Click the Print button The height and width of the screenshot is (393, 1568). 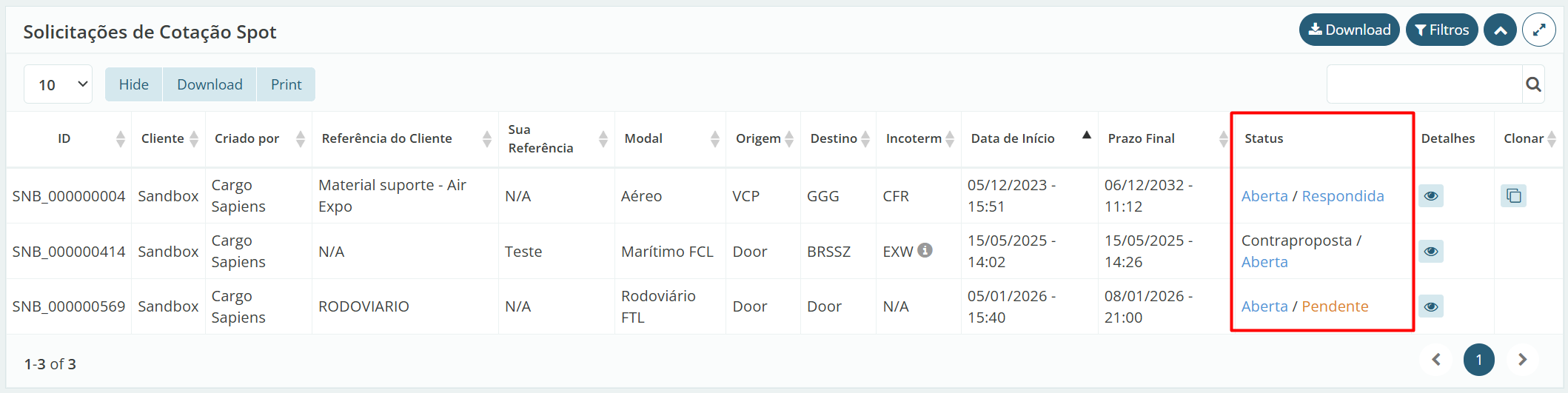286,84
